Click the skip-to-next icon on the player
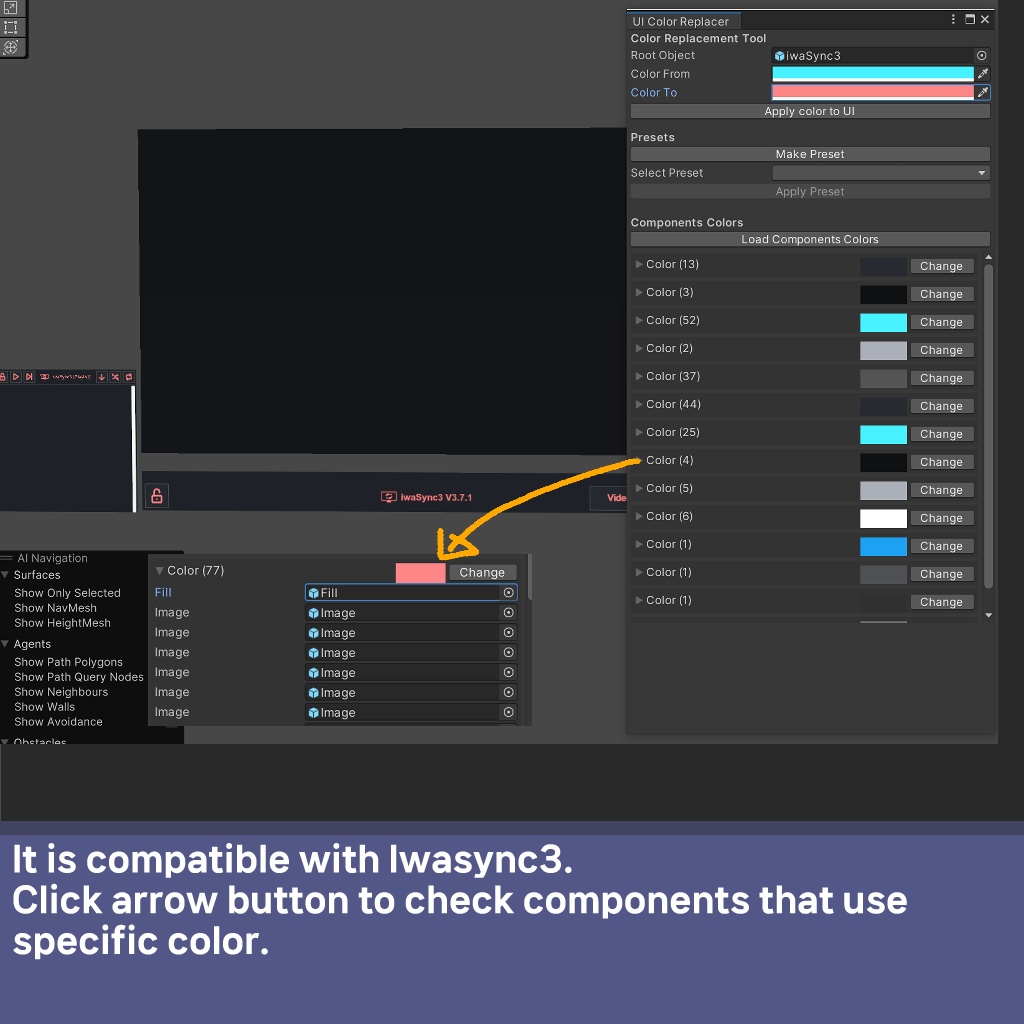 pos(29,377)
